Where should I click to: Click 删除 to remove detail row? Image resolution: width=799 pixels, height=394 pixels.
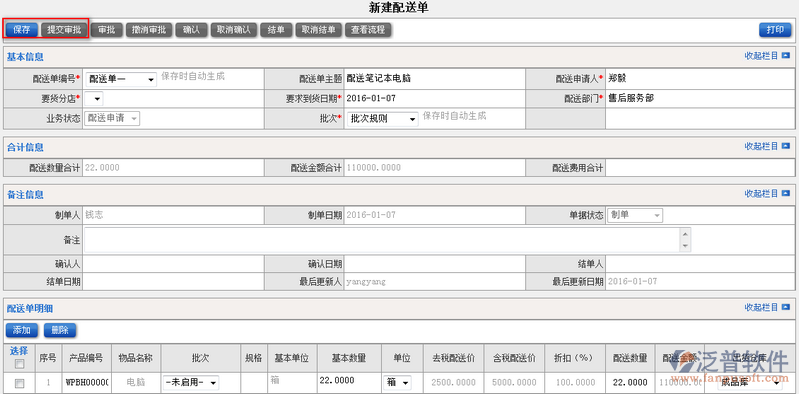click(x=60, y=330)
